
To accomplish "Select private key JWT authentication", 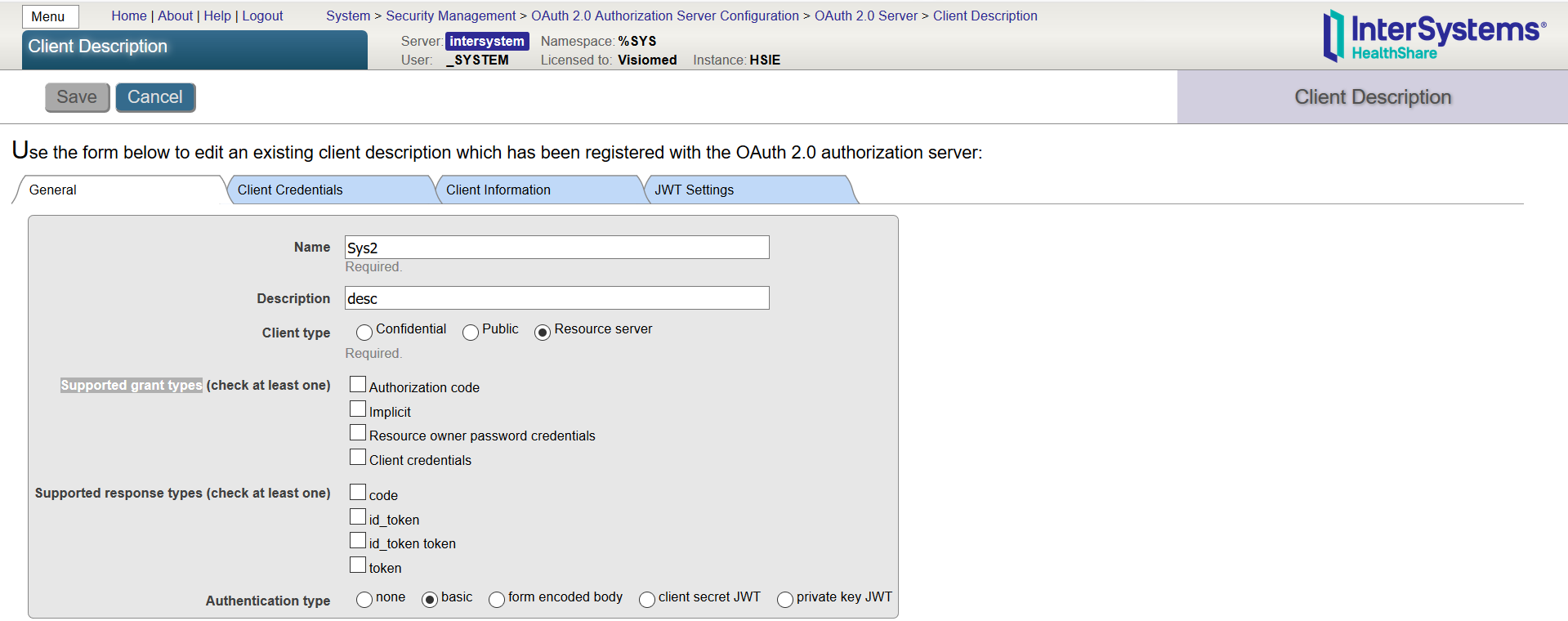I will pyautogui.click(x=785, y=601).
